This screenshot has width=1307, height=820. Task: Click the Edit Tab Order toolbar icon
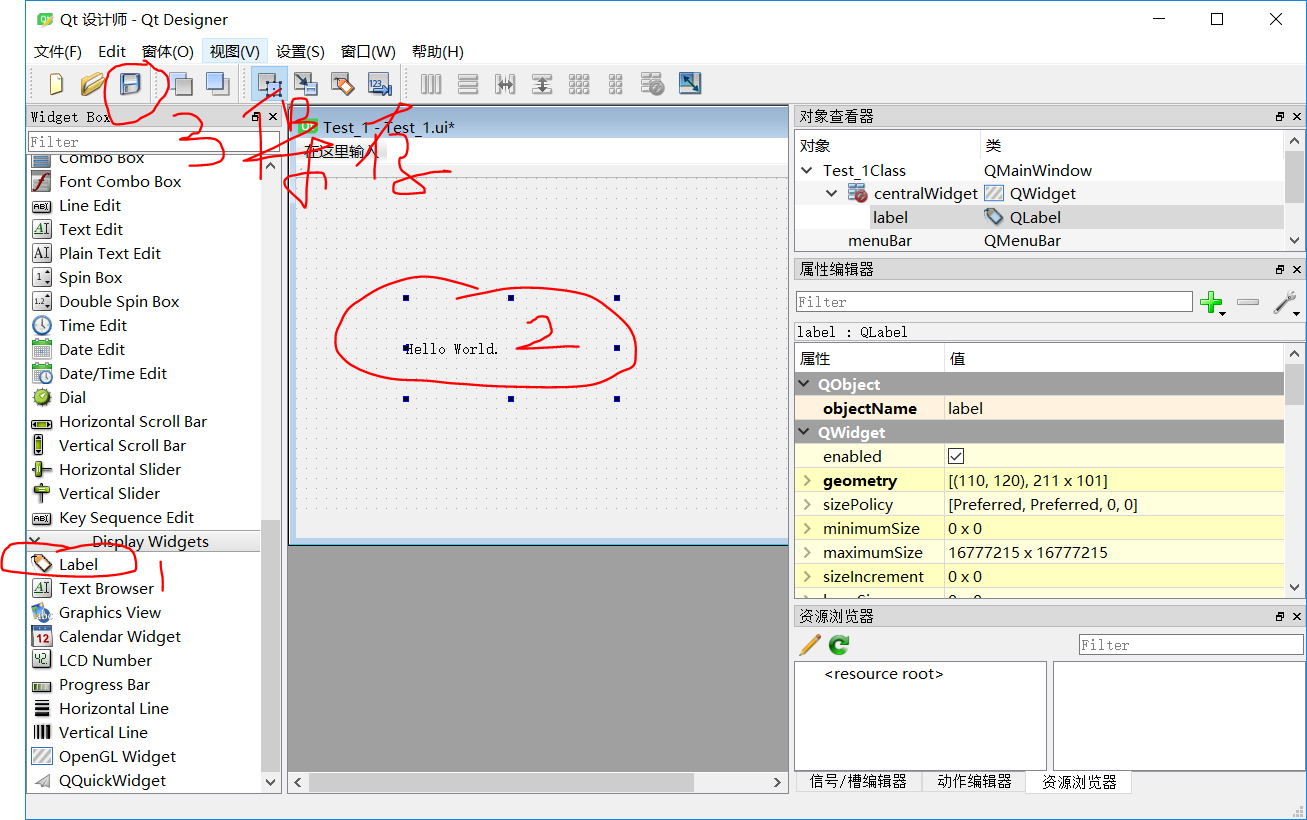tap(380, 84)
